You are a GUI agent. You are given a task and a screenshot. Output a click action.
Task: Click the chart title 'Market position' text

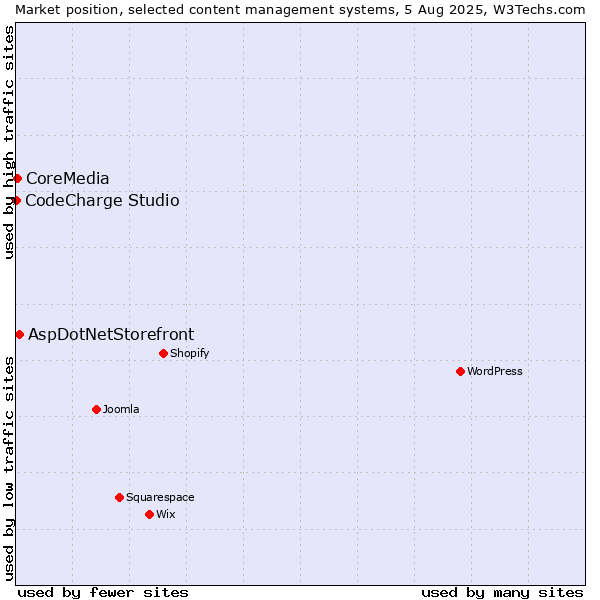coord(67,10)
